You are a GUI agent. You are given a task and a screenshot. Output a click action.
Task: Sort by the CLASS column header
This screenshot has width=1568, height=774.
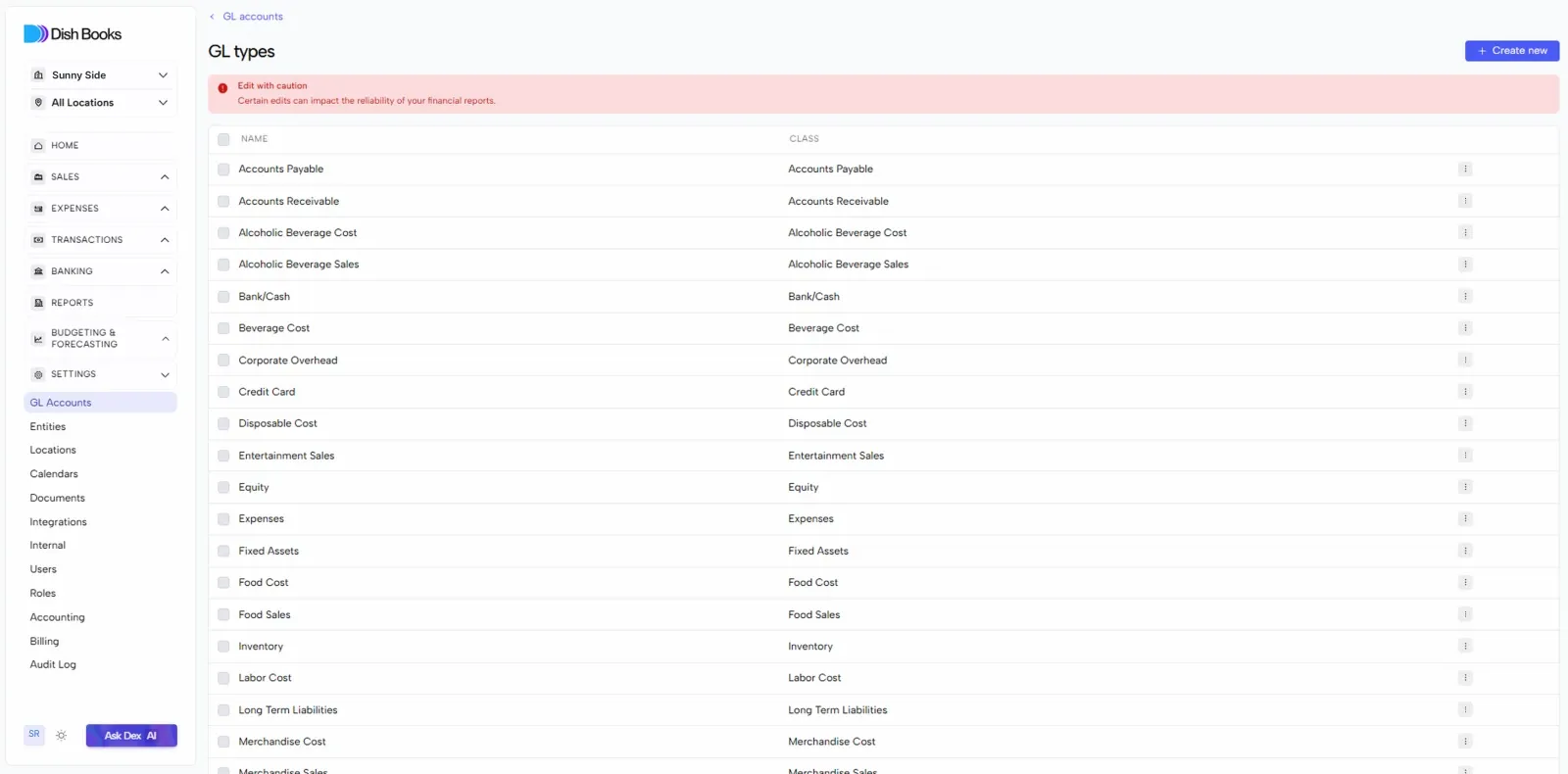click(x=805, y=139)
